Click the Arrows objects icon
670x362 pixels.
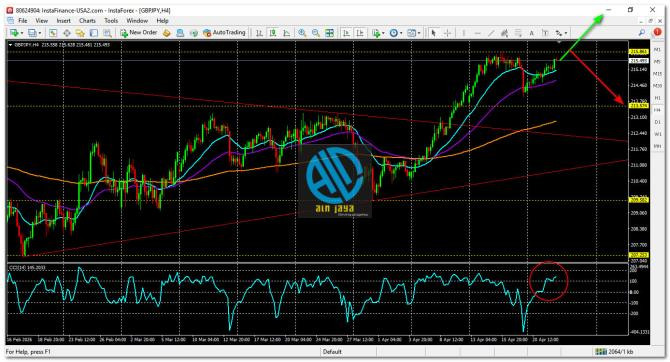click(x=558, y=33)
